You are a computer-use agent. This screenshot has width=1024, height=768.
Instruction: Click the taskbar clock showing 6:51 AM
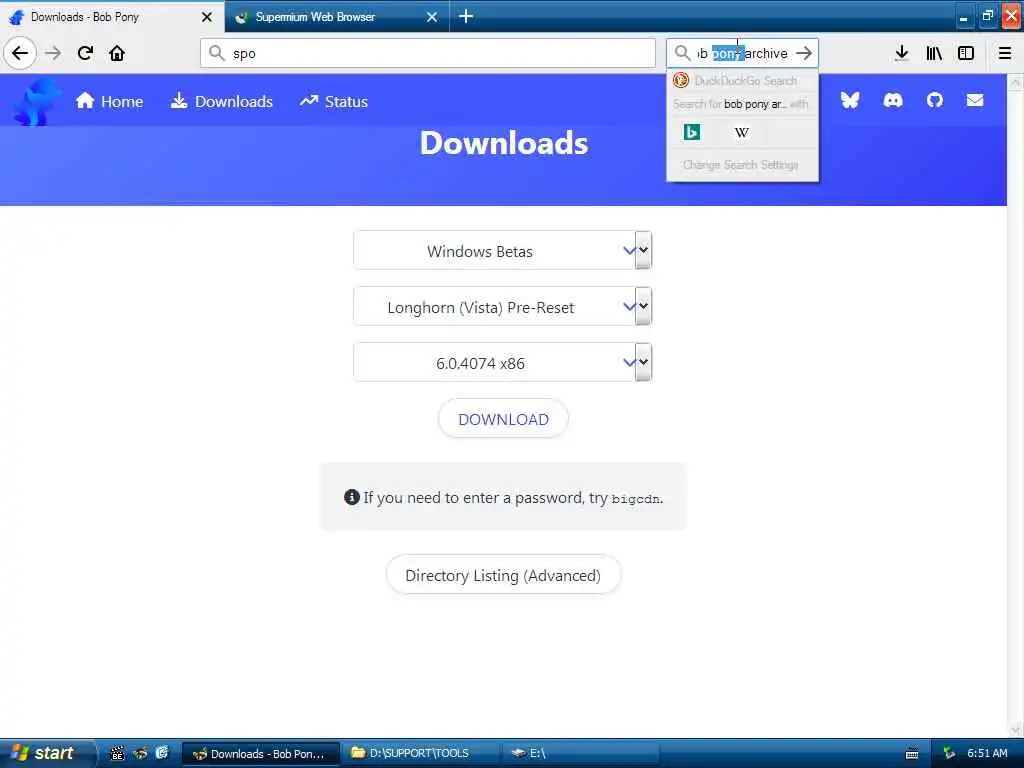987,753
